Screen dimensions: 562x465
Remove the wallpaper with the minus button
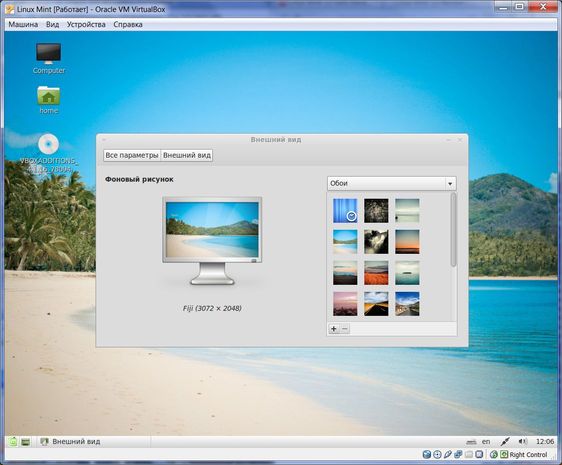point(344,328)
